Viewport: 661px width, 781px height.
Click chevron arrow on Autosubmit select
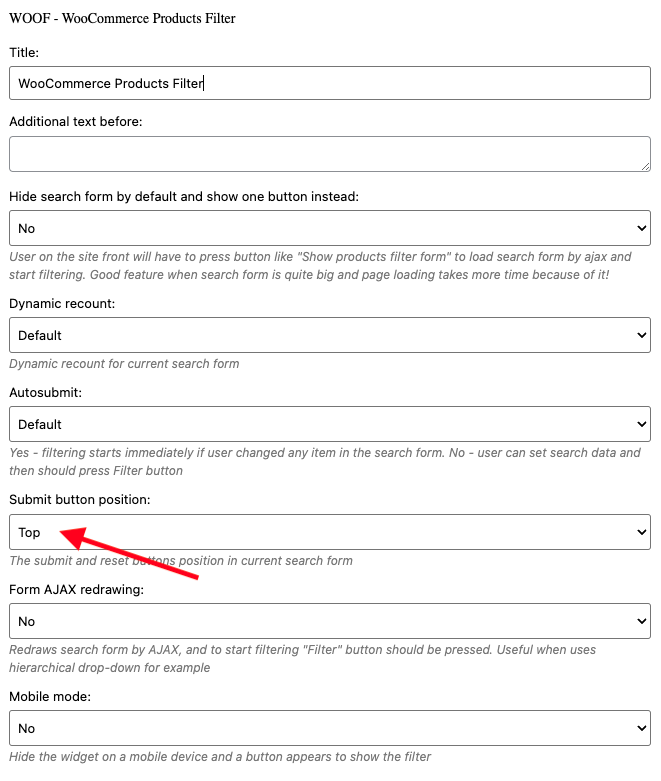click(642, 424)
